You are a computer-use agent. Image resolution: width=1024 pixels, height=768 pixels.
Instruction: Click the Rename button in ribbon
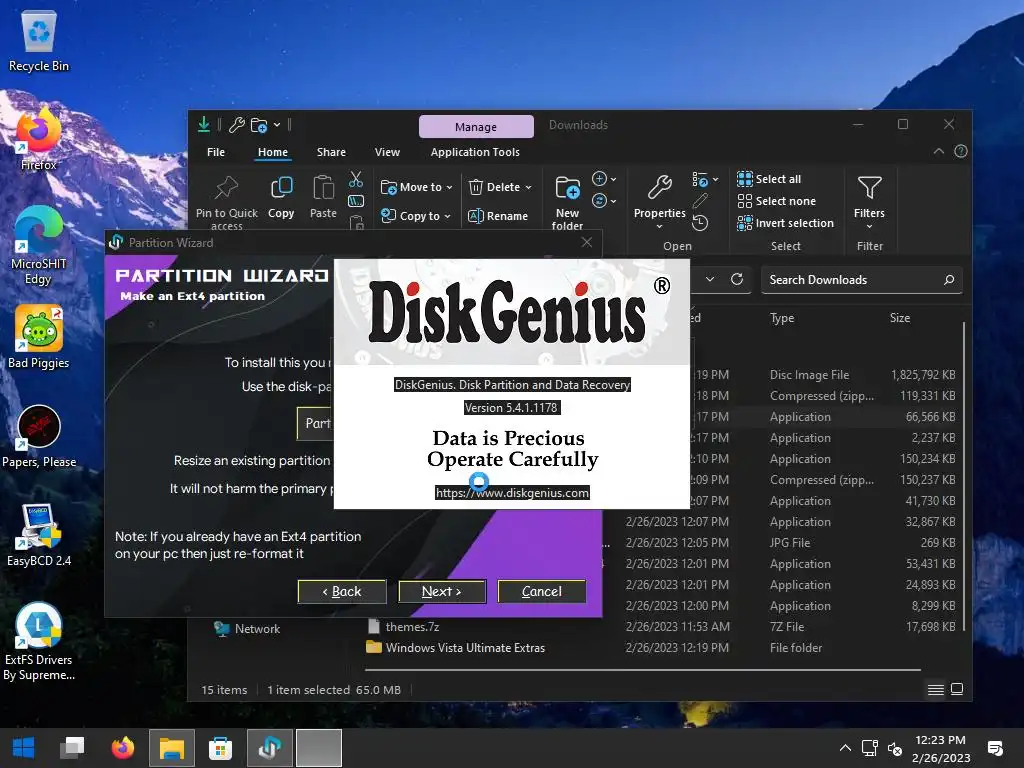[x=498, y=216]
